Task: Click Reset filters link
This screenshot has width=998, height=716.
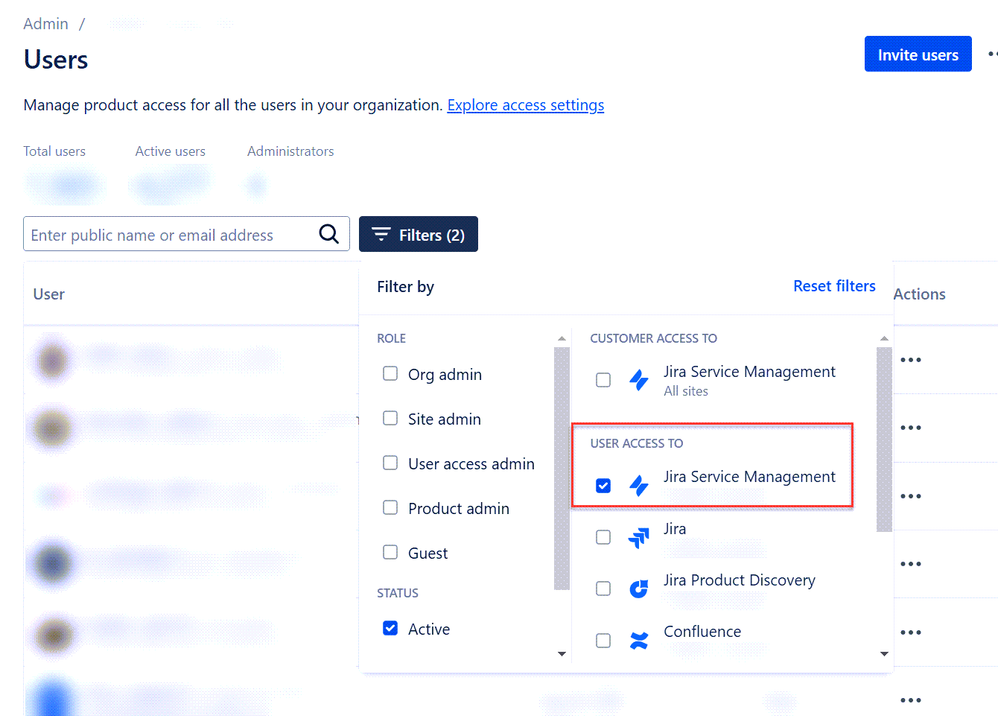Action: pyautogui.click(x=834, y=286)
